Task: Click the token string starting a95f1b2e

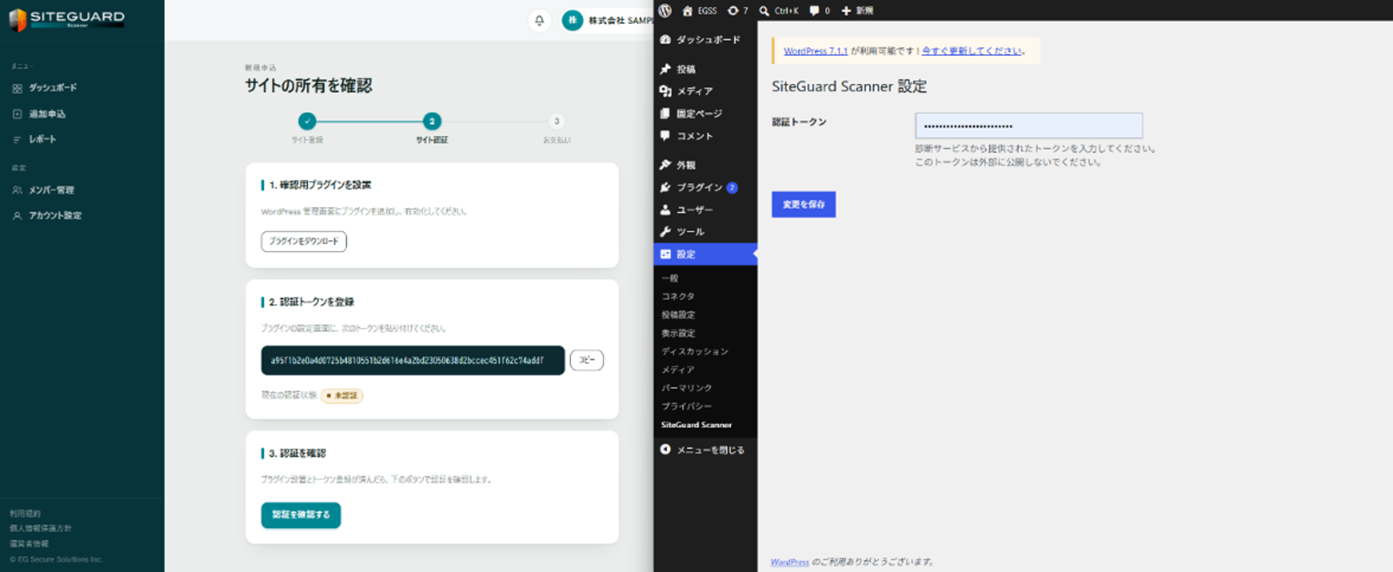Action: (407, 360)
